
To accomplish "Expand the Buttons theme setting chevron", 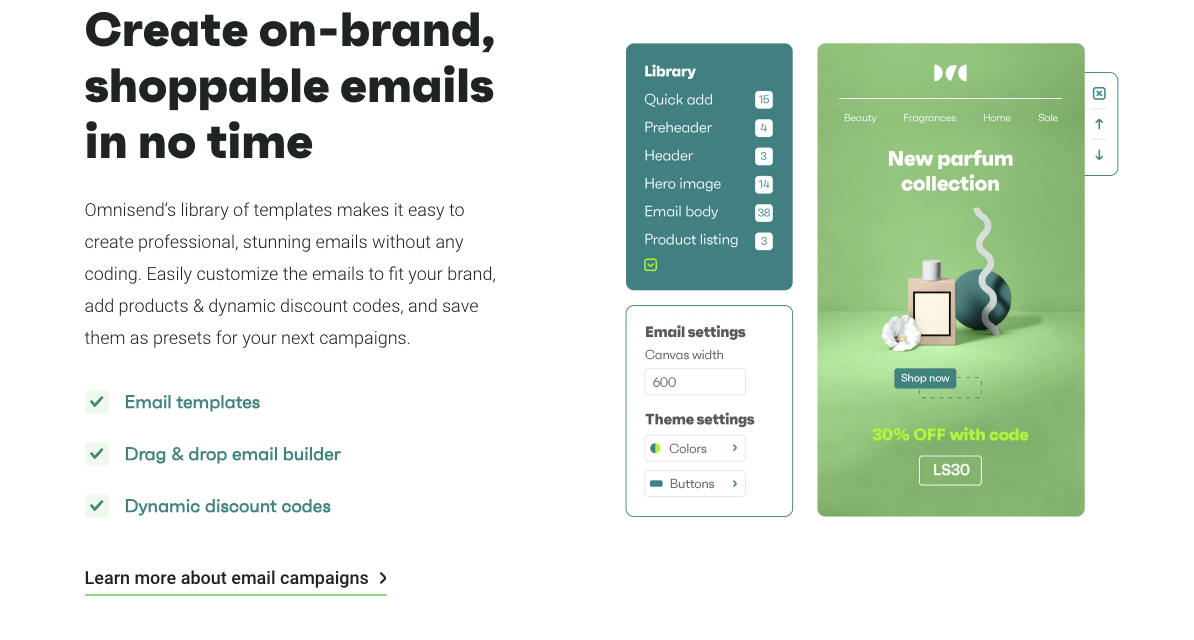I will pyautogui.click(x=734, y=484).
